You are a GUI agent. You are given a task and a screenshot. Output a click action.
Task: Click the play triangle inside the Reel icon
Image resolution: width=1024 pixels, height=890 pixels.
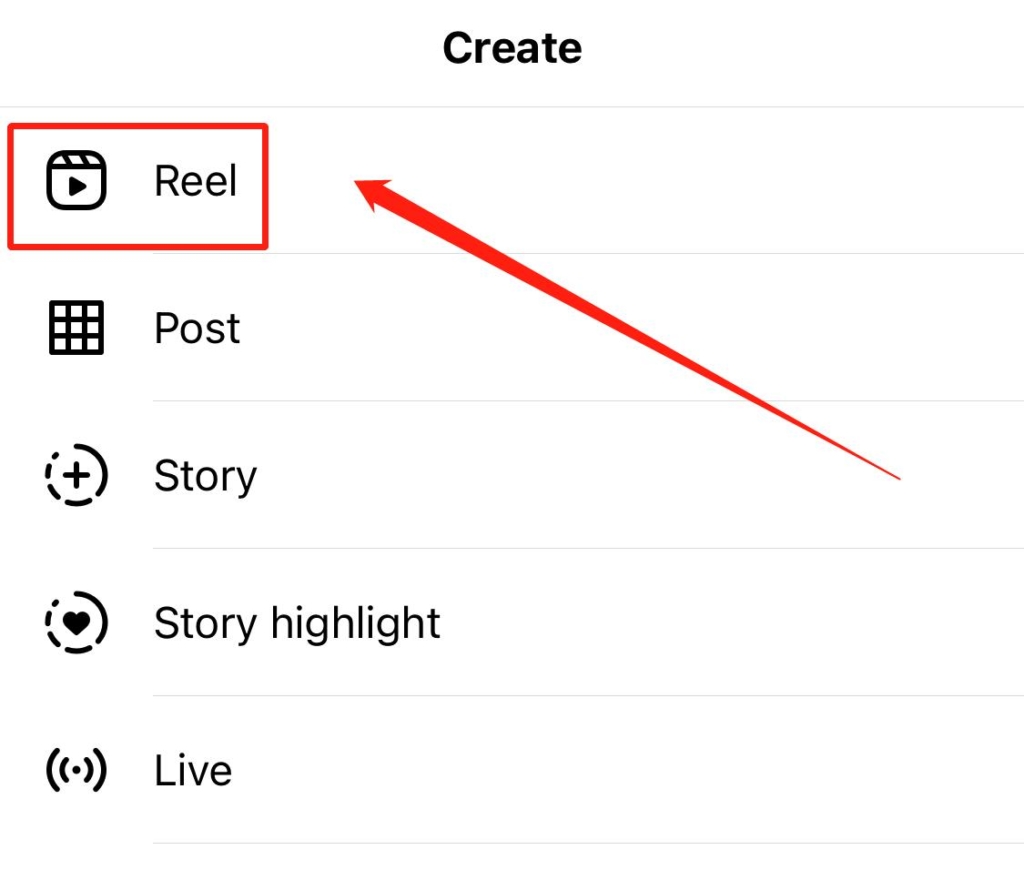point(78,186)
